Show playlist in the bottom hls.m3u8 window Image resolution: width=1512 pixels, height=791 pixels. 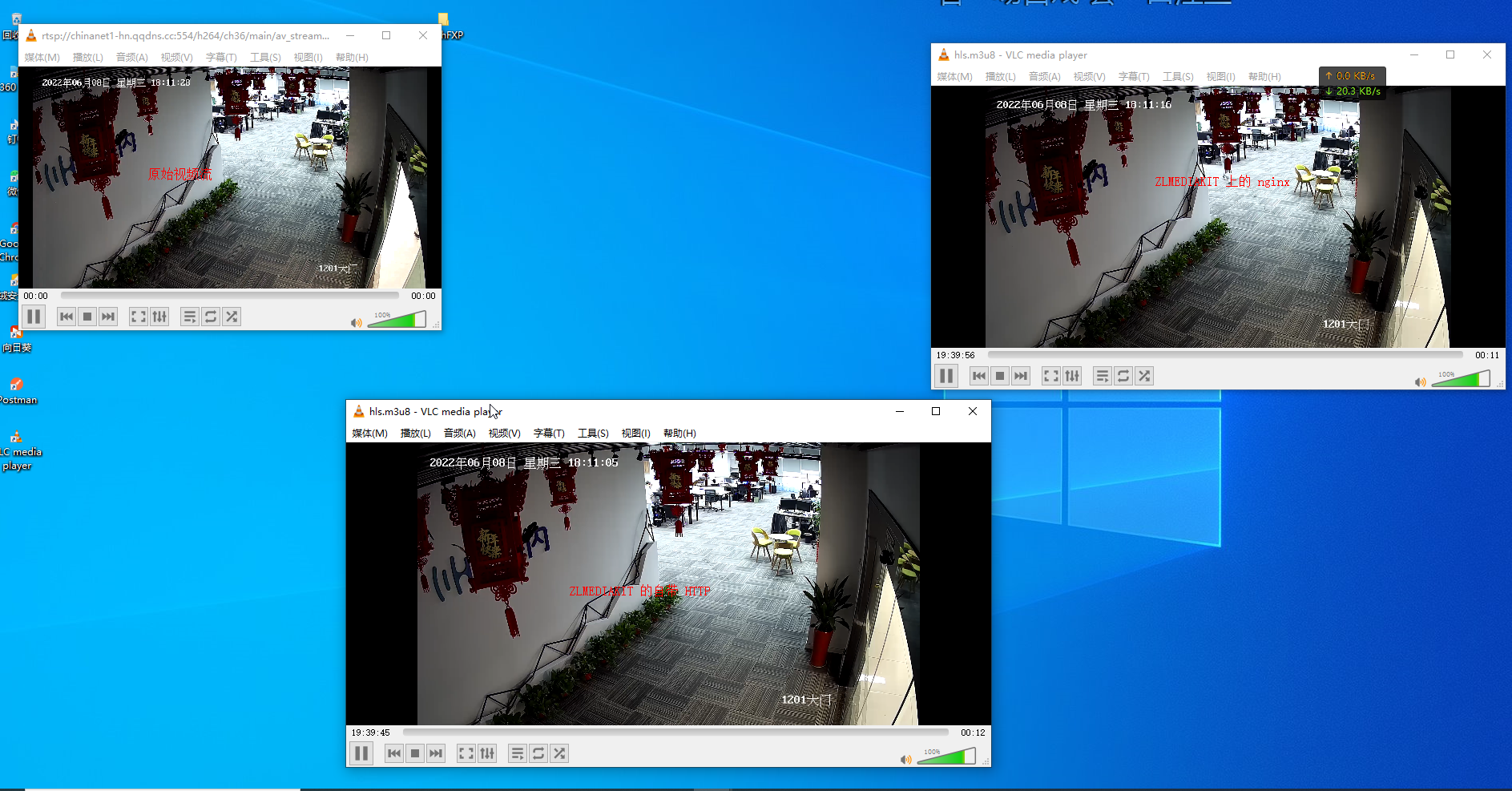click(x=518, y=753)
